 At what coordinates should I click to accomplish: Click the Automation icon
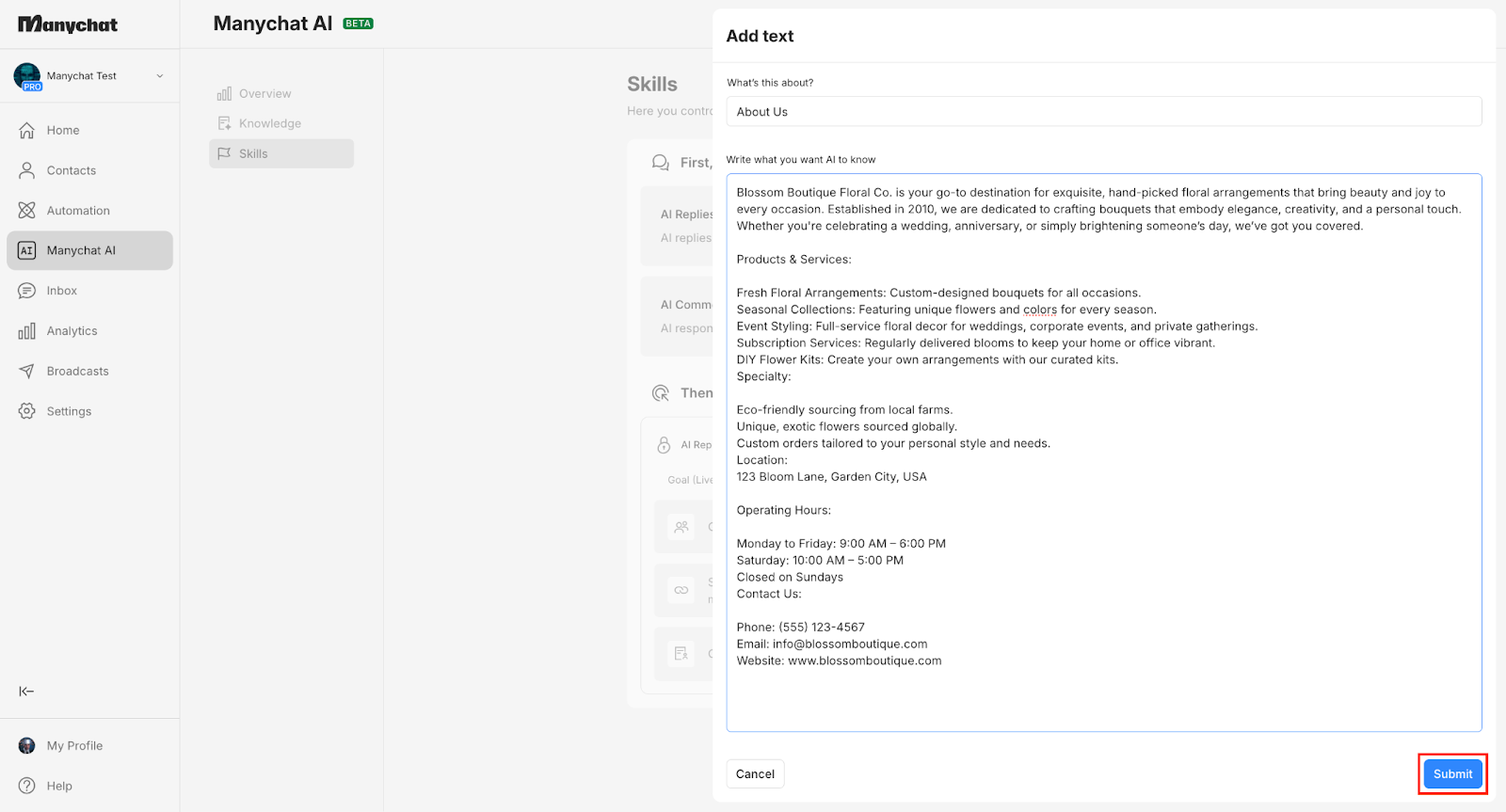coord(27,211)
